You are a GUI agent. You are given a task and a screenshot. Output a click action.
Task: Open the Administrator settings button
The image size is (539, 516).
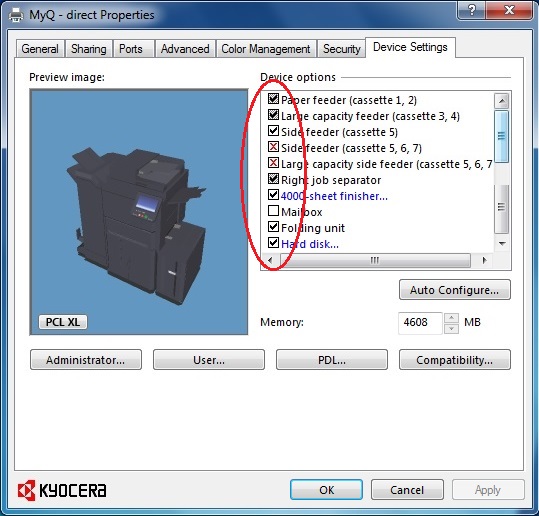86,360
